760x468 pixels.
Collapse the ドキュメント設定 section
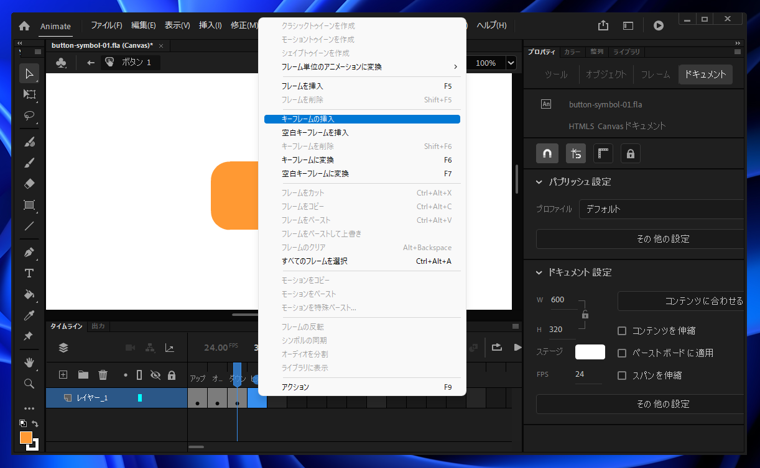(539, 273)
